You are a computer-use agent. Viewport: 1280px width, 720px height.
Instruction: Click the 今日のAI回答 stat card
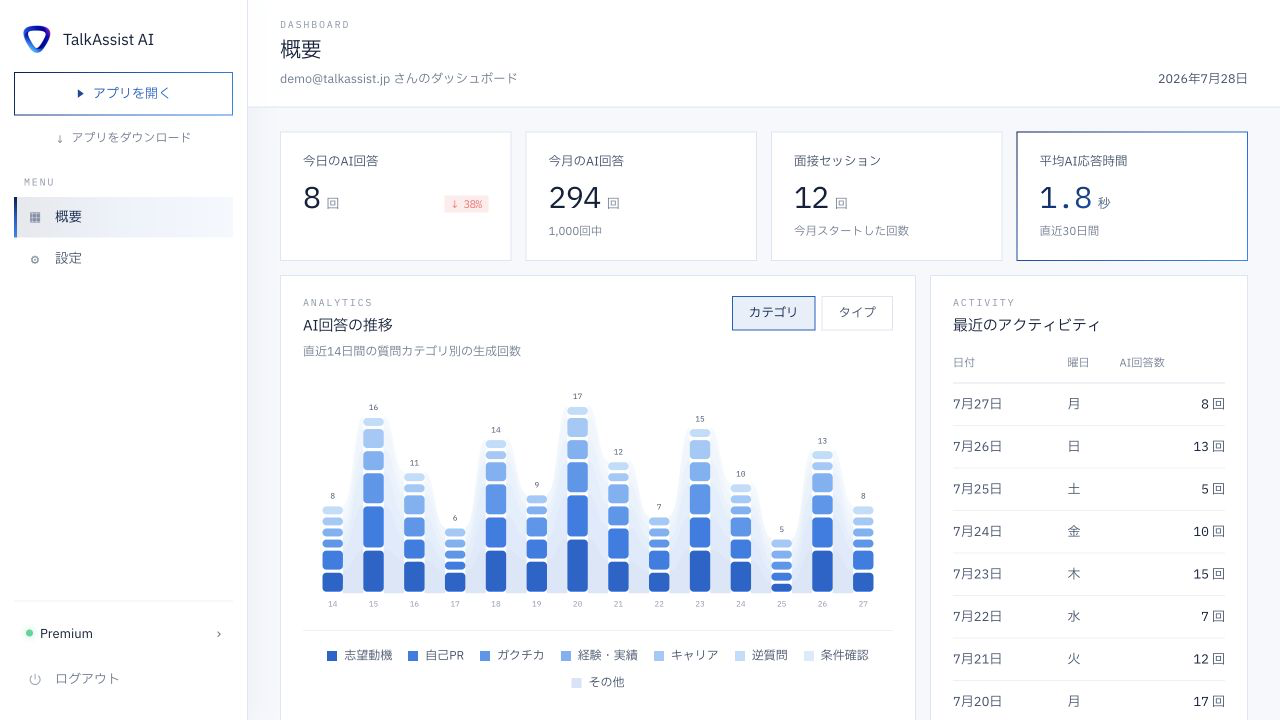(x=396, y=196)
